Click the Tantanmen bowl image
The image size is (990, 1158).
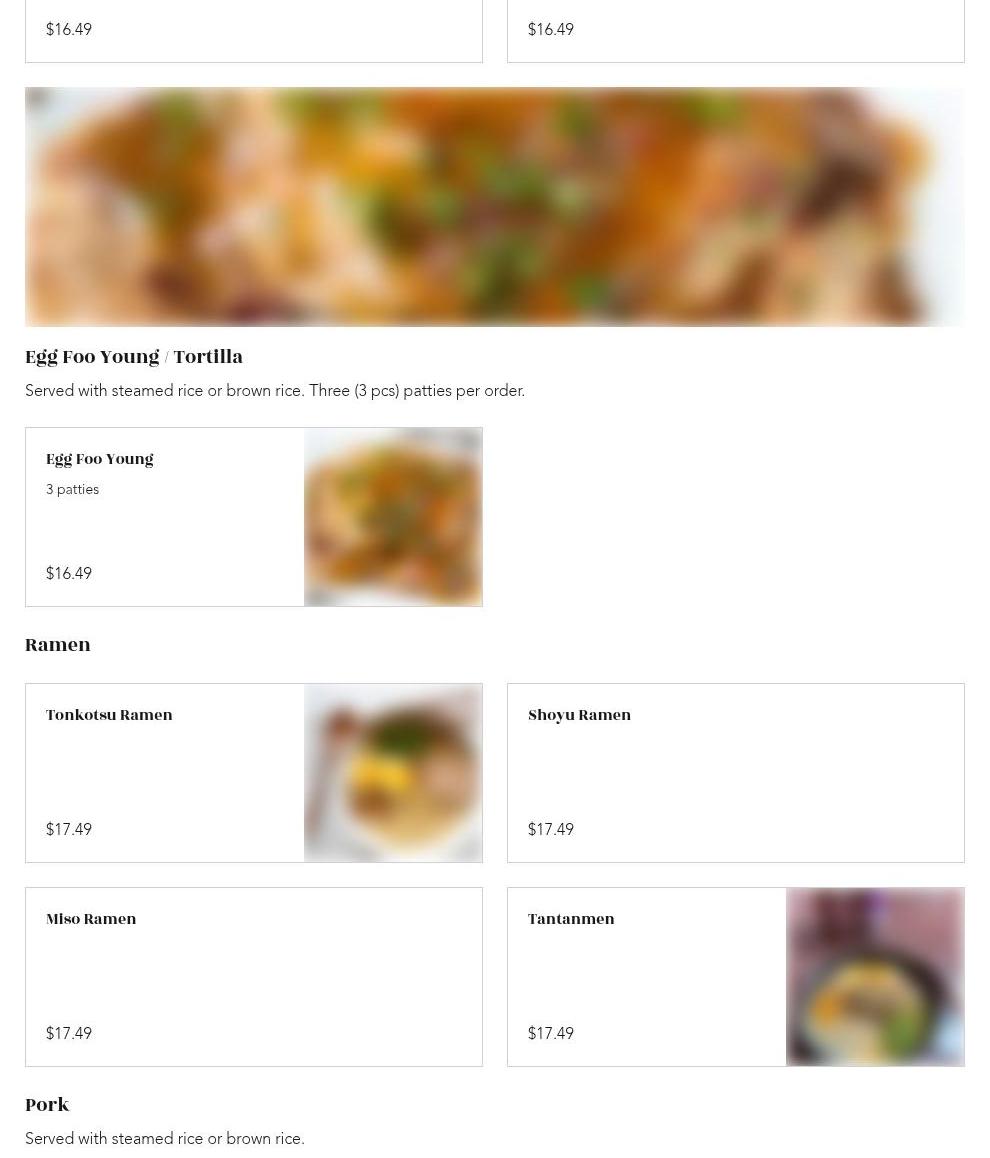click(x=875, y=976)
